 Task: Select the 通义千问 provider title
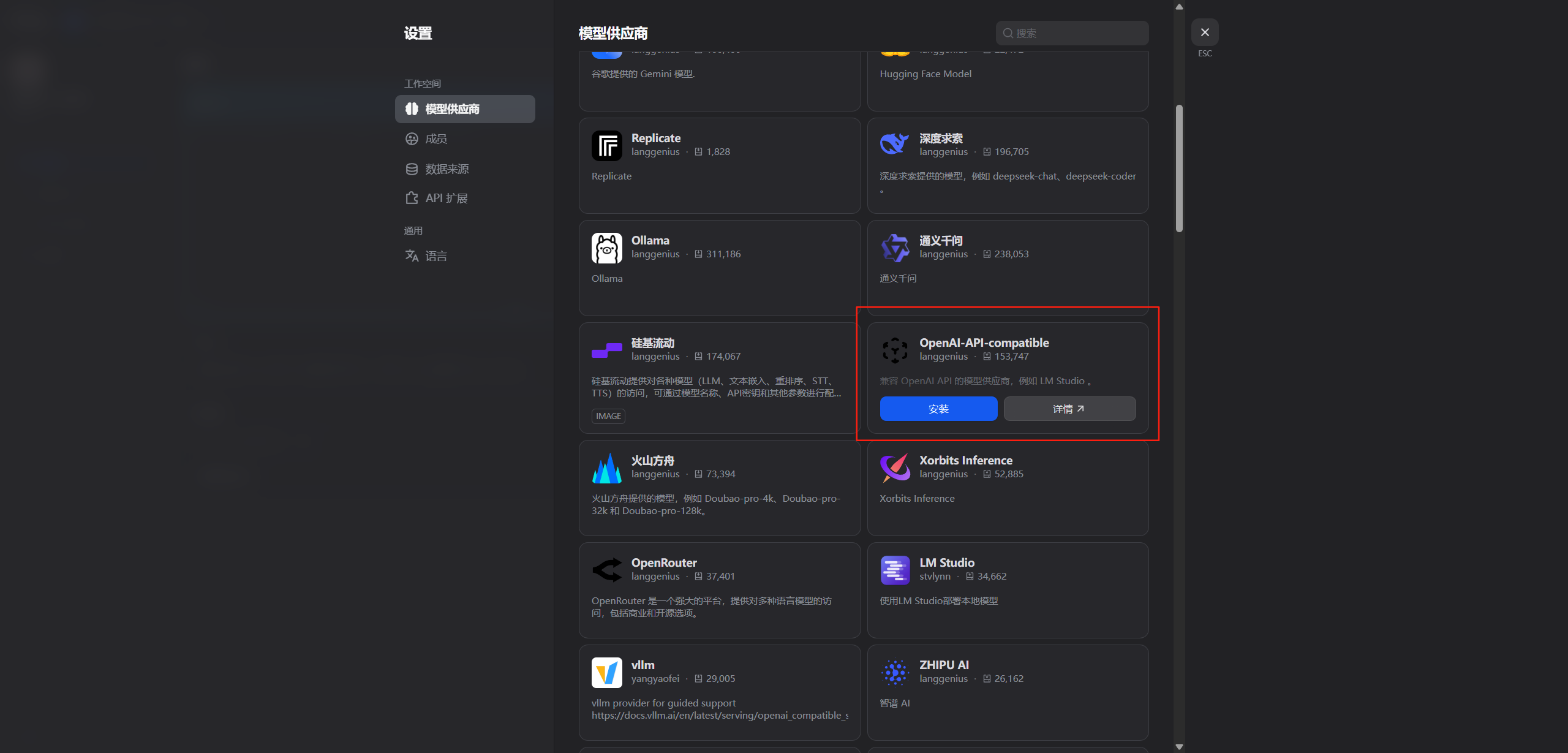pos(941,241)
